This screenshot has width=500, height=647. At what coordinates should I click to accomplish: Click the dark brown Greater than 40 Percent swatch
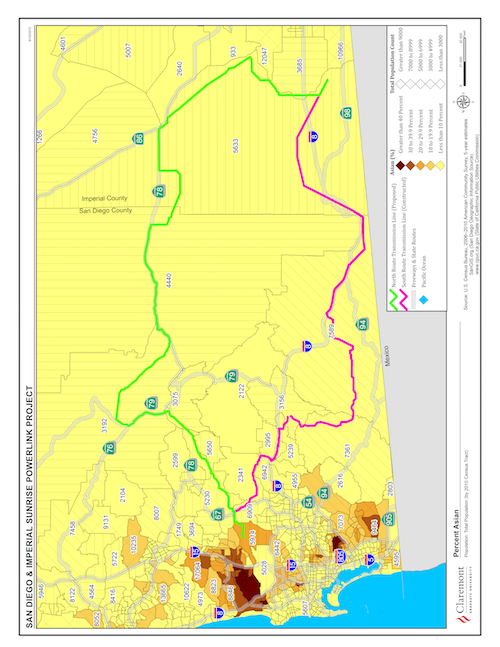(x=399, y=166)
